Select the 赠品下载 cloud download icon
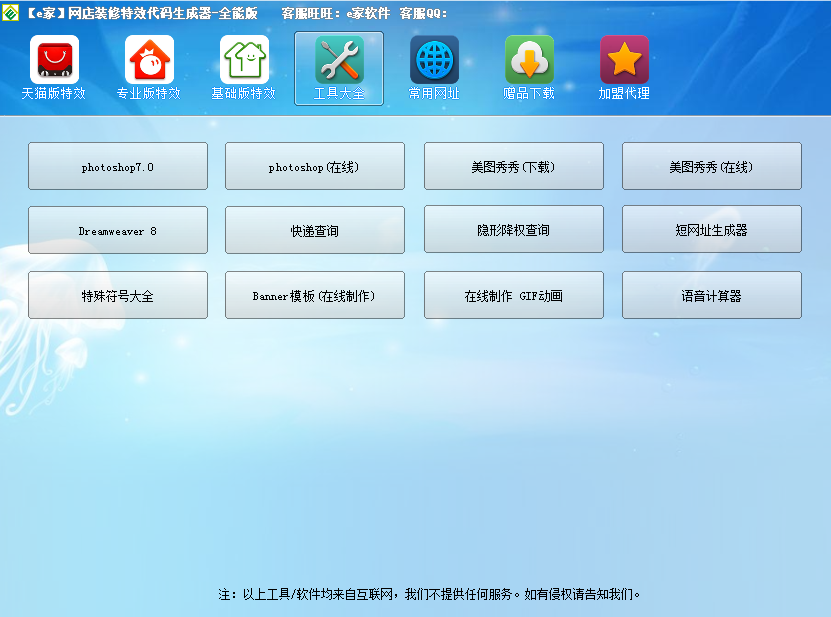 click(x=529, y=61)
